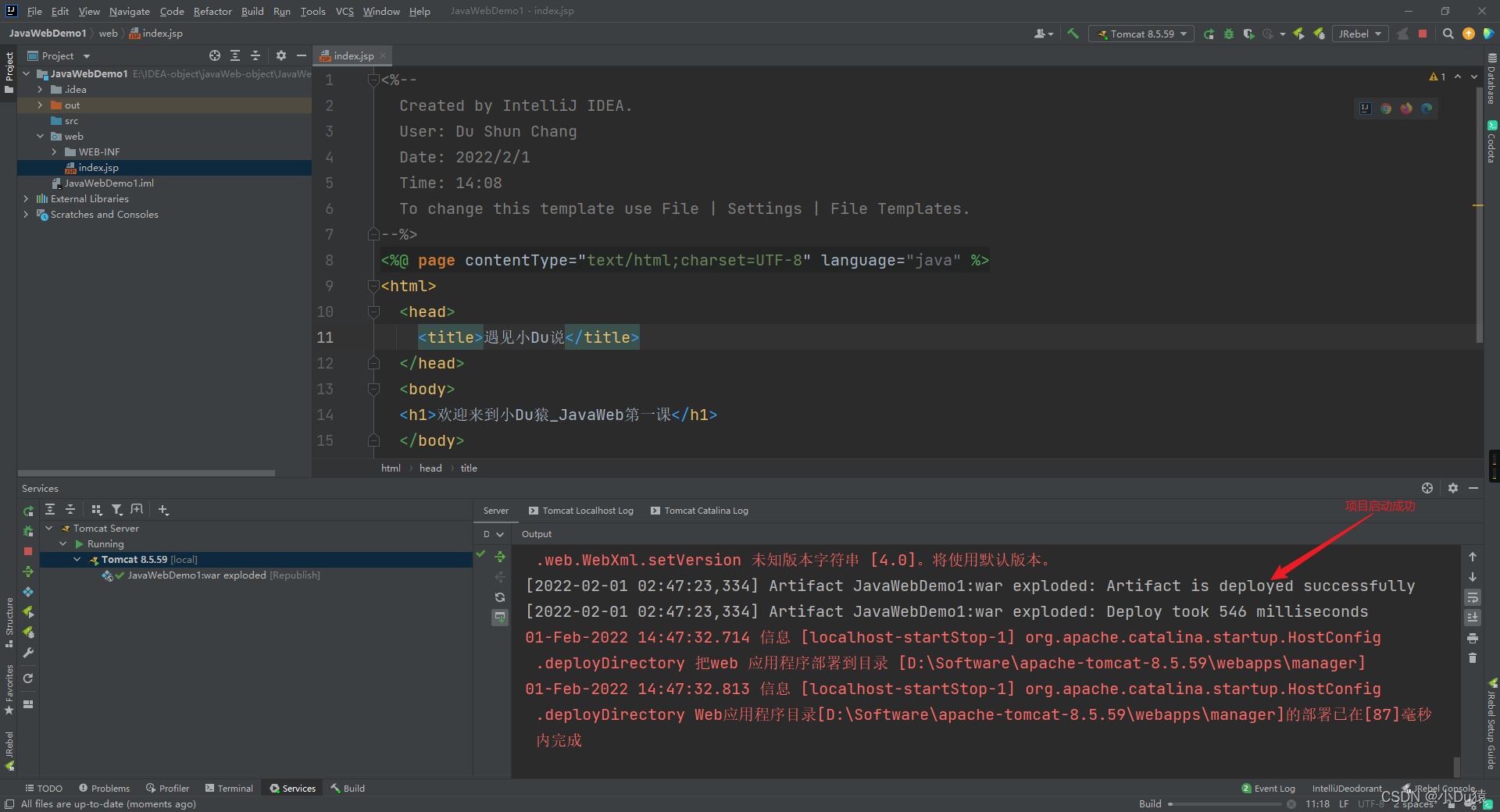The width and height of the screenshot is (1500, 812).
Task: Click editor vertical scrollbar
Action: click(x=1479, y=215)
